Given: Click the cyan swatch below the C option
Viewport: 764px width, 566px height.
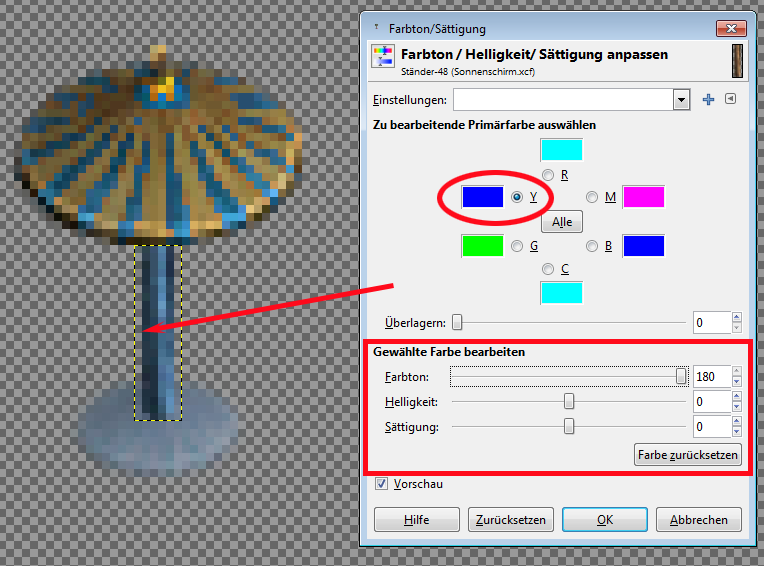Looking at the screenshot, I should (x=561, y=293).
